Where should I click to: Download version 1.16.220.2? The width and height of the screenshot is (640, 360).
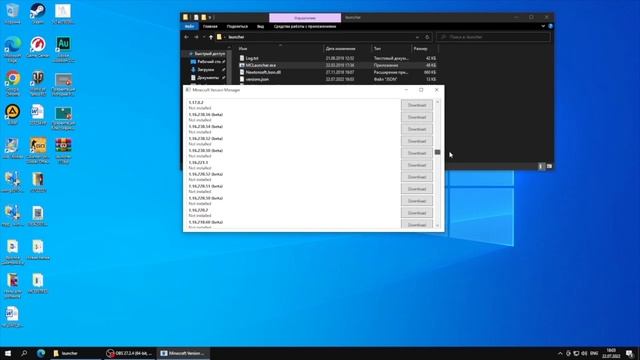coord(417,213)
